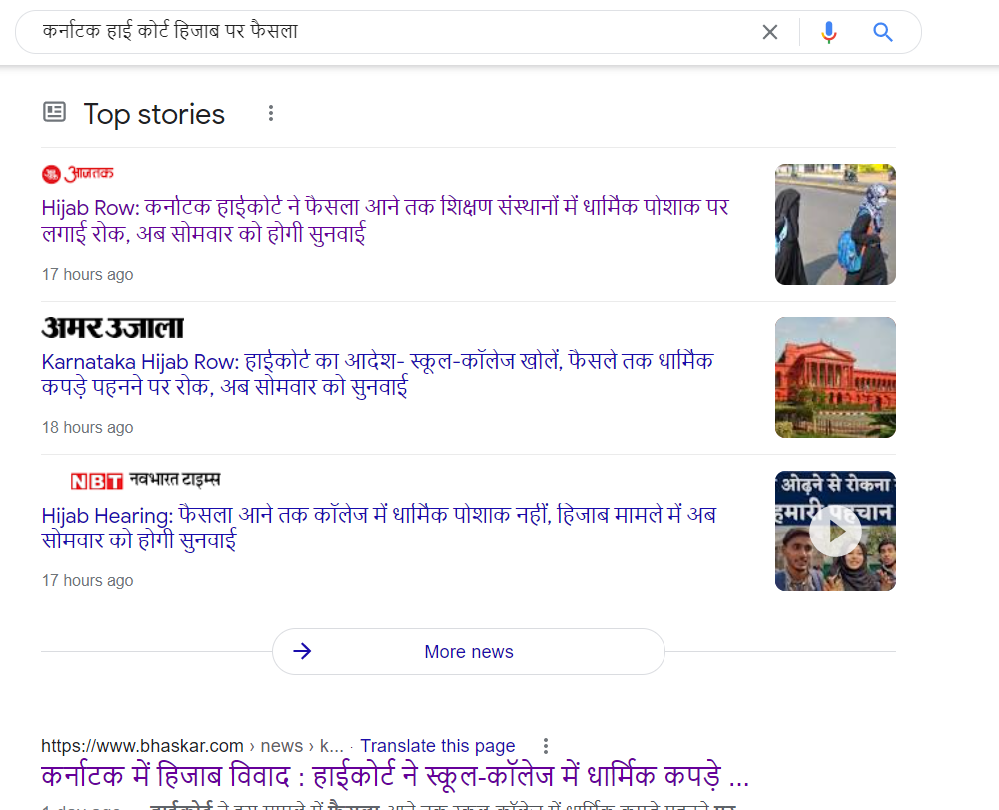Image resolution: width=999 pixels, height=810 pixels.
Task: Start voice search with the microphone icon
Action: coord(828,32)
